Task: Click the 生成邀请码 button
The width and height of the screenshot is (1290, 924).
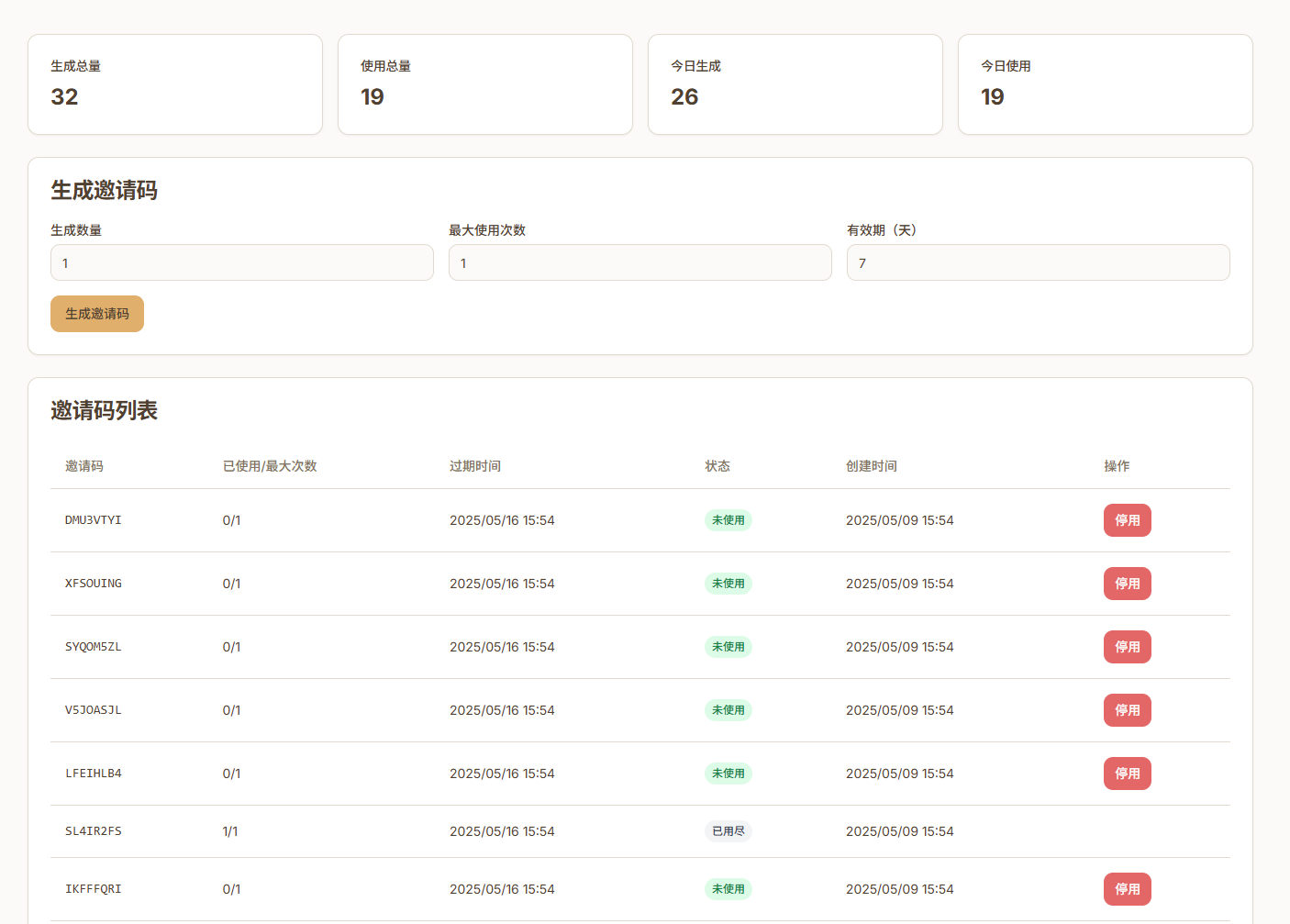Action: point(96,314)
